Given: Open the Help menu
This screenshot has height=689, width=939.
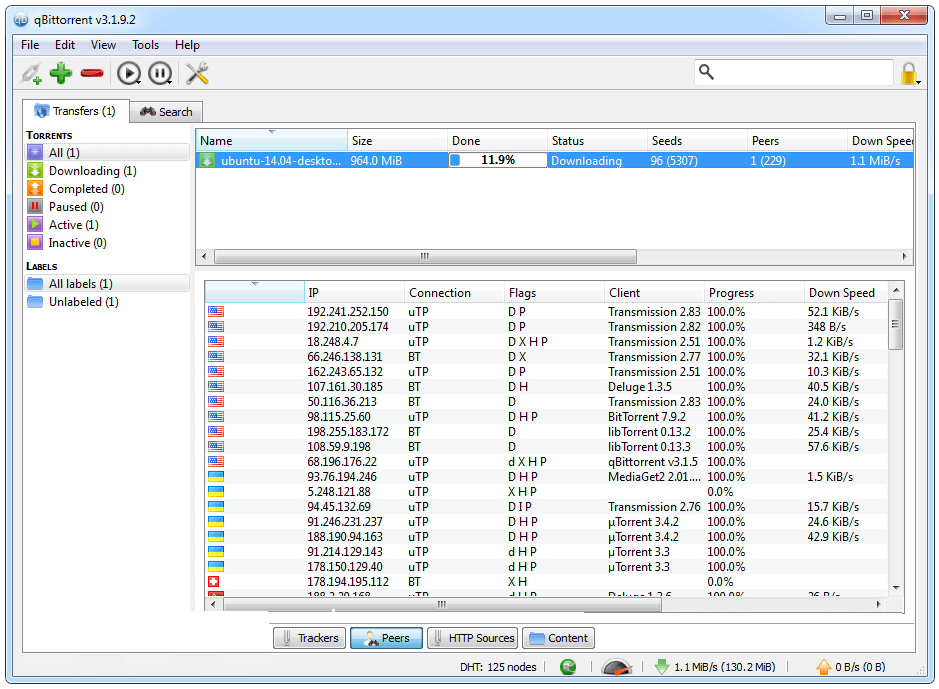Looking at the screenshot, I should [187, 45].
